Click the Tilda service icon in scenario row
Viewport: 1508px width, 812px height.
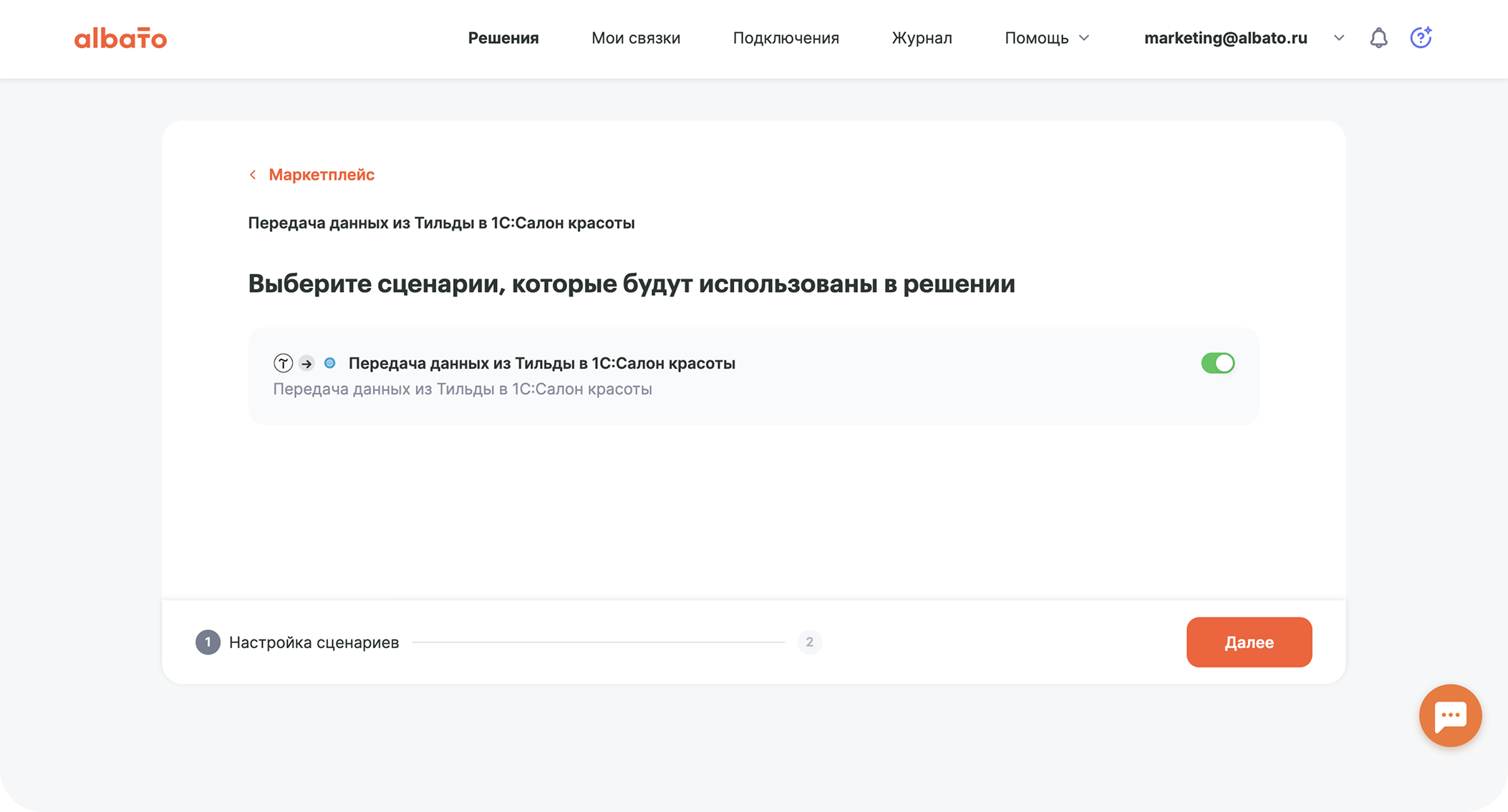coord(283,363)
